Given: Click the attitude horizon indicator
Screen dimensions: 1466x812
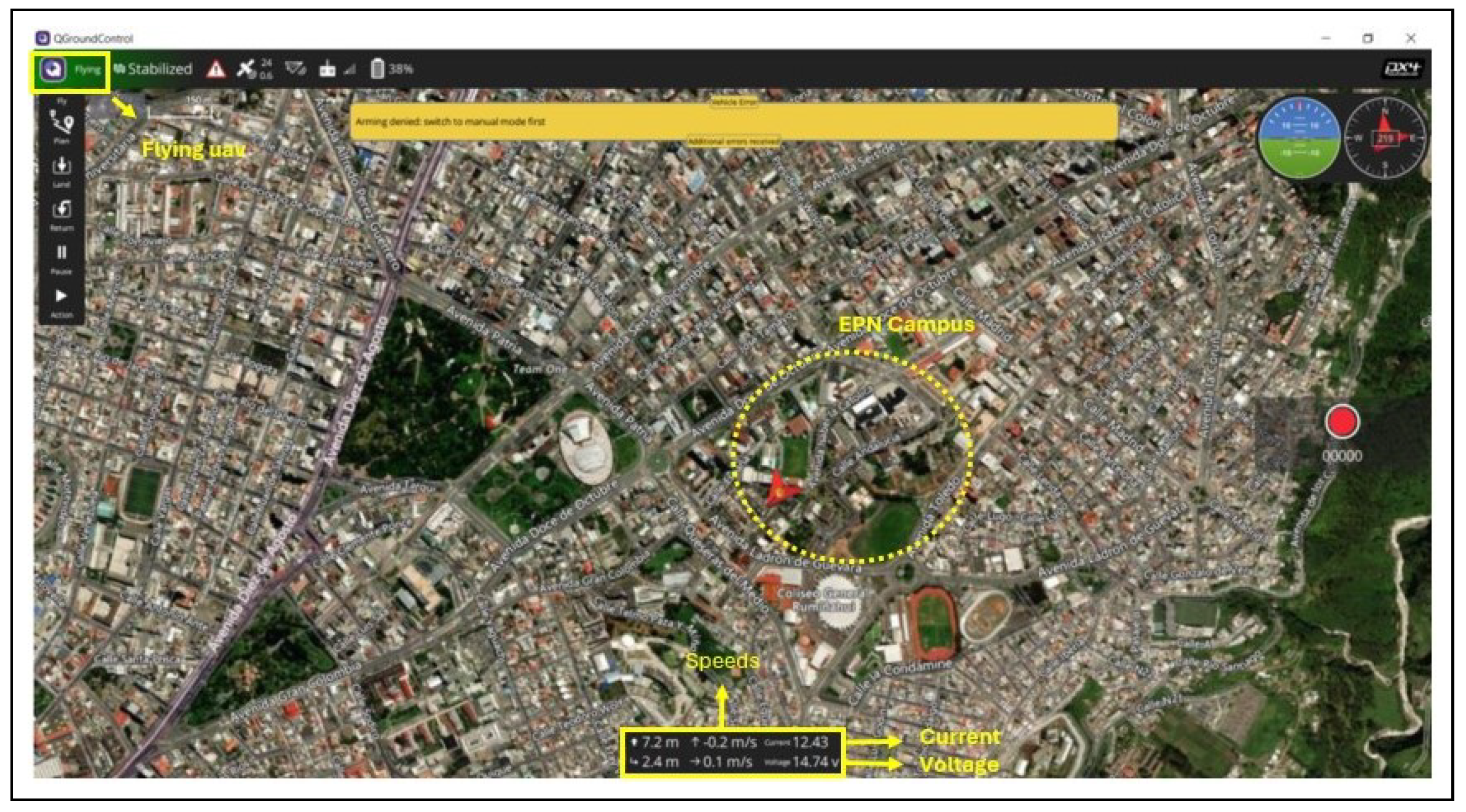Looking at the screenshot, I should coord(1299,138).
